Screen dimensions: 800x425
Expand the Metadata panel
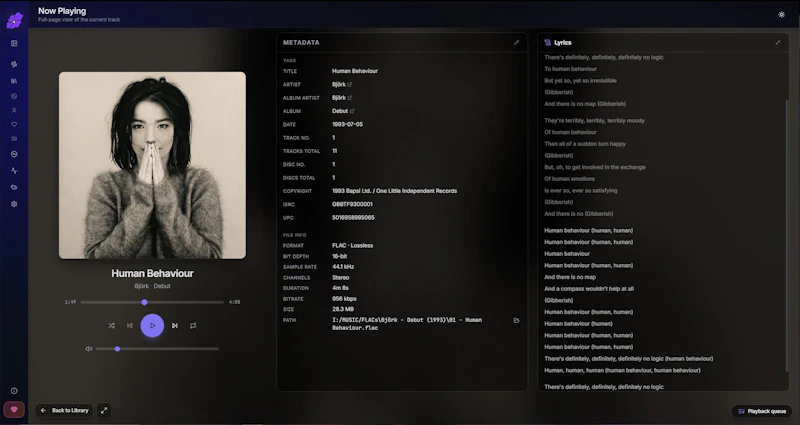point(516,43)
